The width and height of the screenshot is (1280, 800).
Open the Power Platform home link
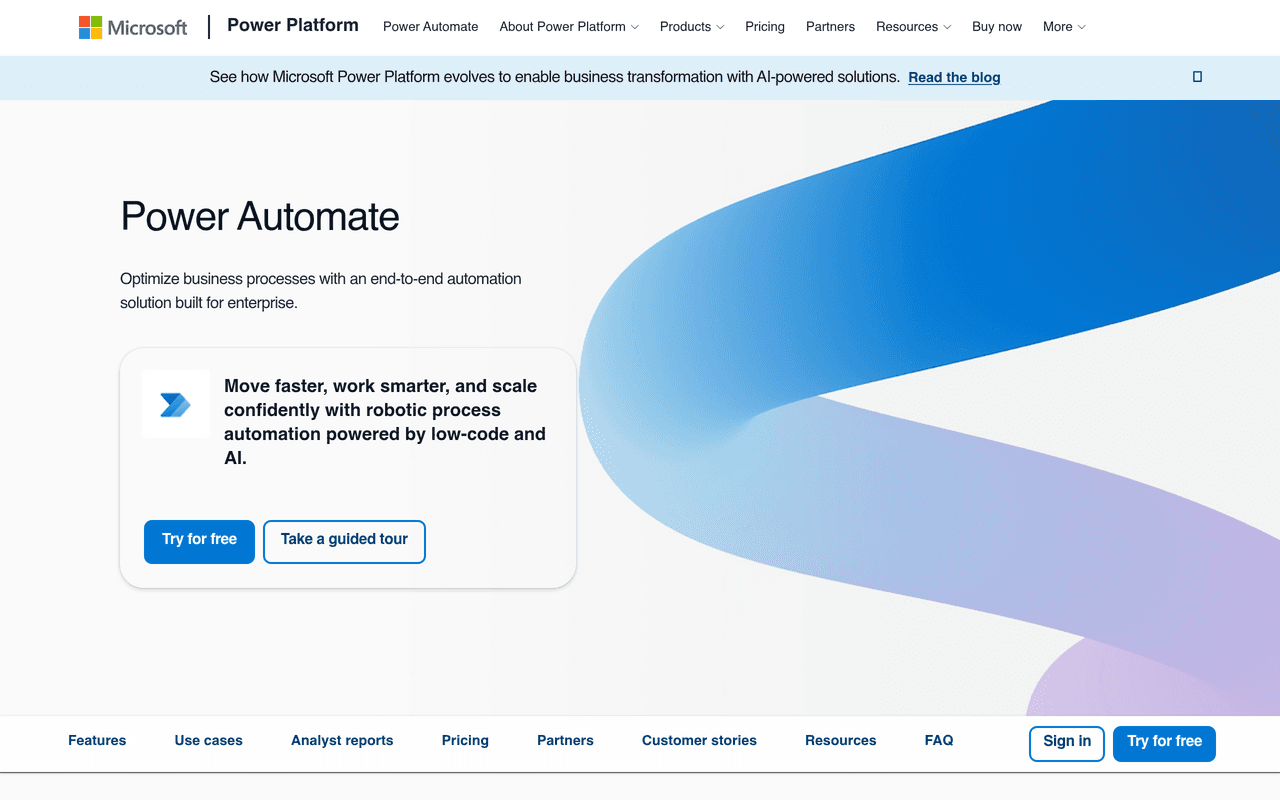coord(293,26)
